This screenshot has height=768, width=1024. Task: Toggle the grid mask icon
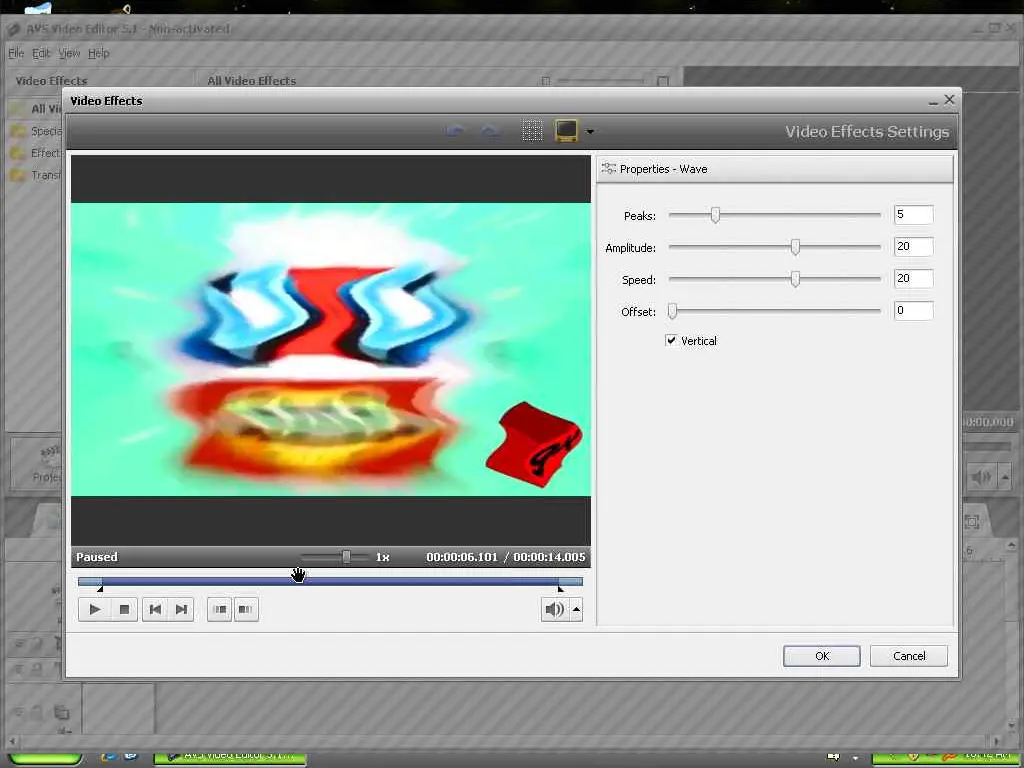[x=532, y=131]
